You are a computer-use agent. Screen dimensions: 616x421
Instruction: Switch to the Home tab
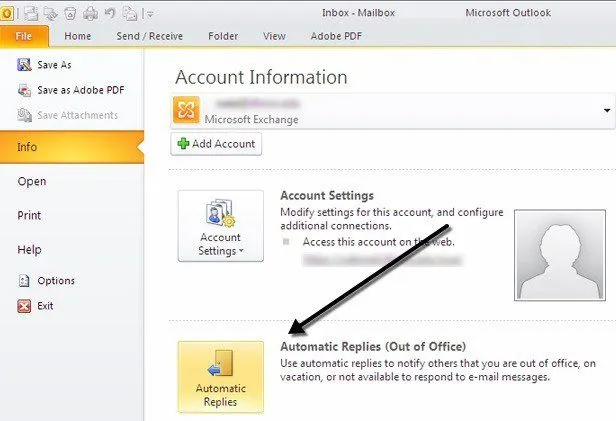(77, 36)
